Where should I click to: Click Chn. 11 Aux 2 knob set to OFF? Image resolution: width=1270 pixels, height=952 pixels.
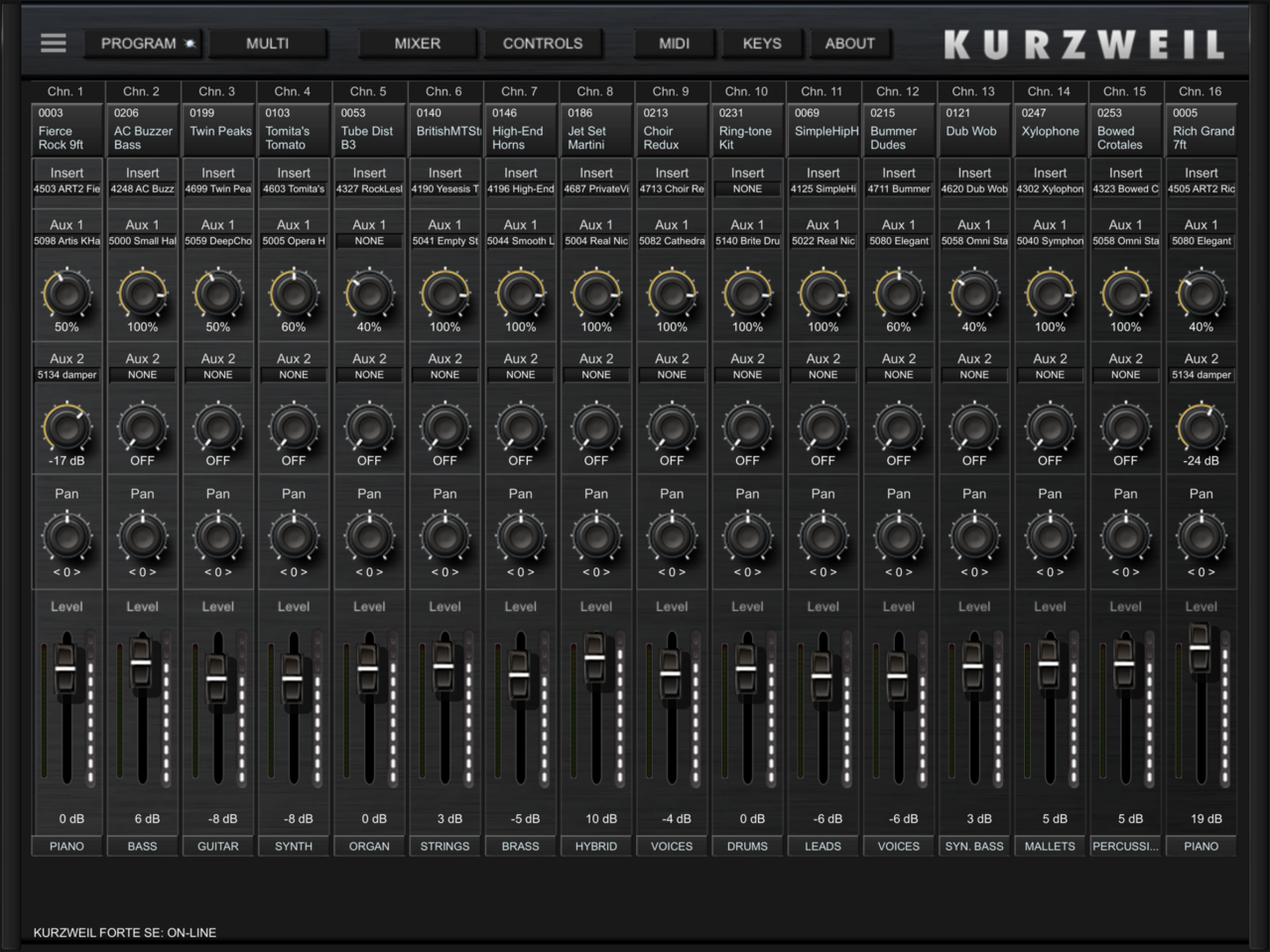pyautogui.click(x=824, y=427)
